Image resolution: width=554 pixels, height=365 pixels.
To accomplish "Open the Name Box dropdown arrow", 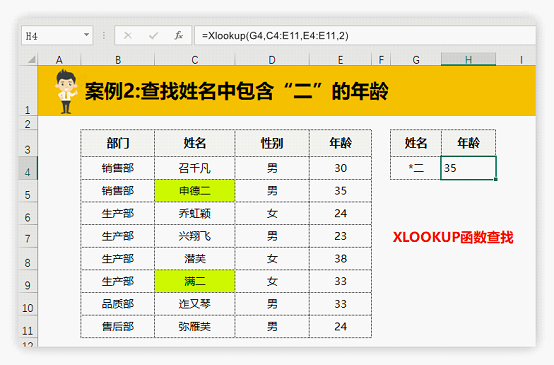I will point(86,35).
